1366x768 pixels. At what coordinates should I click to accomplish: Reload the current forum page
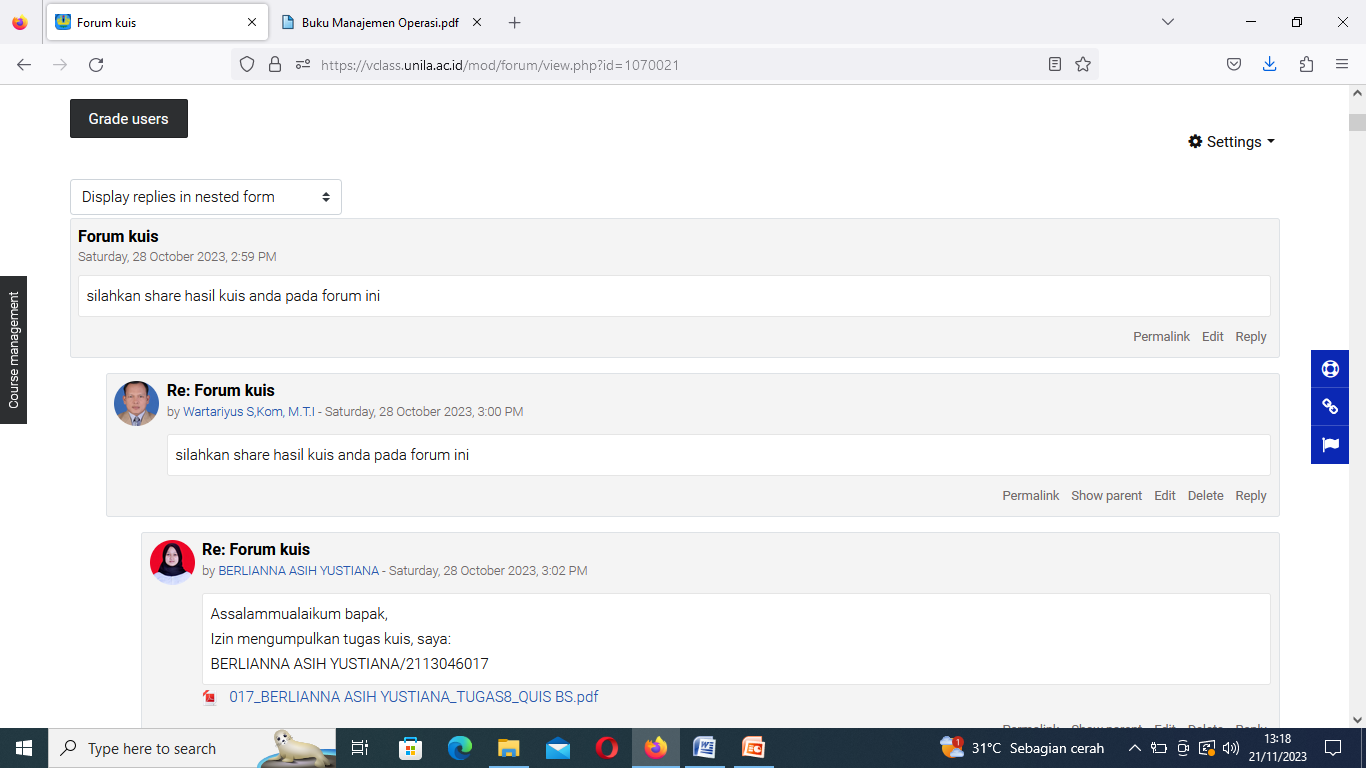click(96, 65)
